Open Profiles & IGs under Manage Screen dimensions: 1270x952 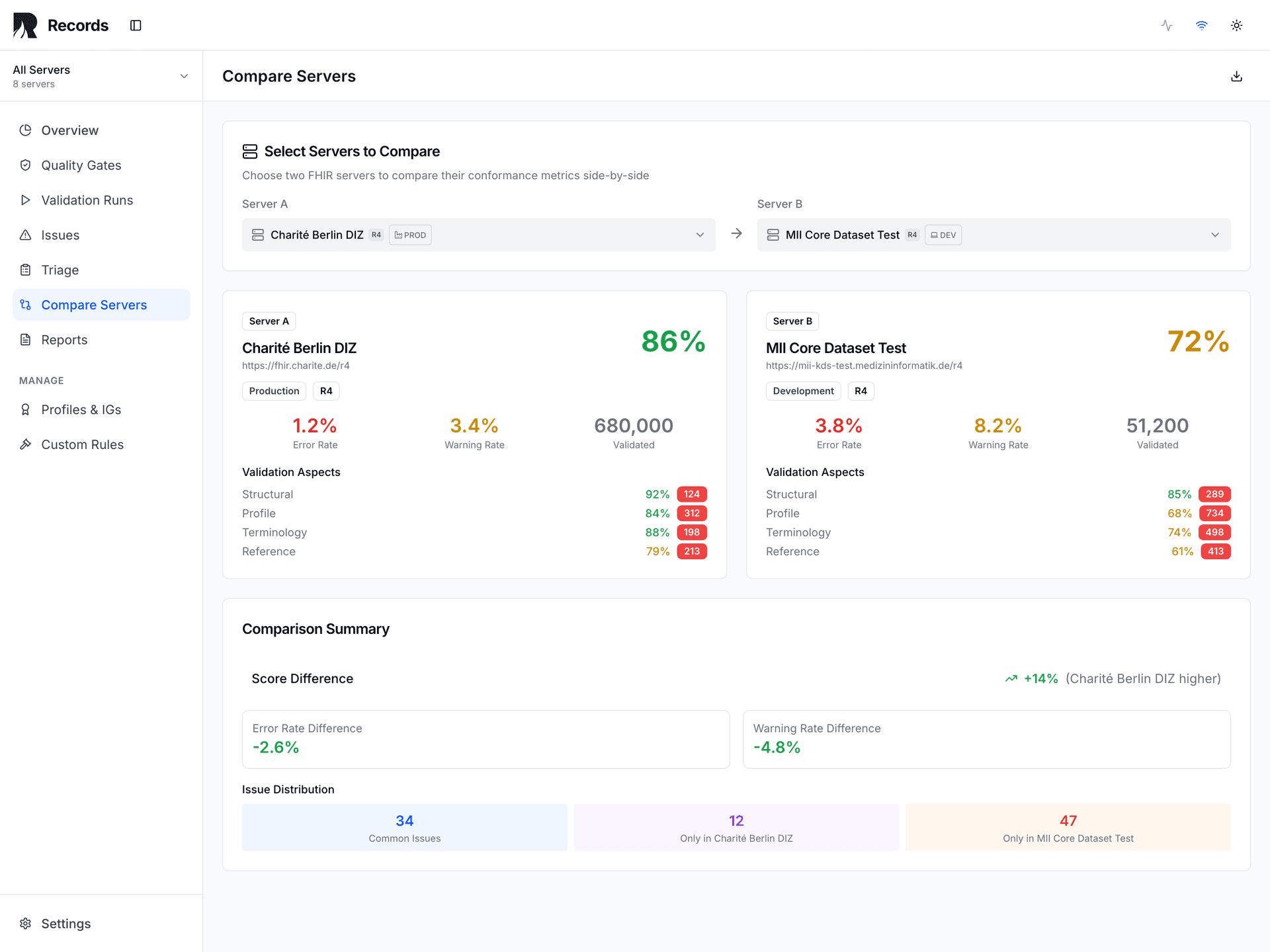point(81,409)
